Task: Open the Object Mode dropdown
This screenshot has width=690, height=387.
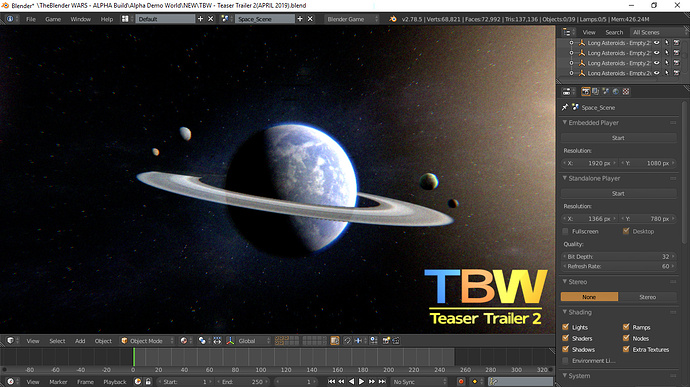Action: point(147,341)
